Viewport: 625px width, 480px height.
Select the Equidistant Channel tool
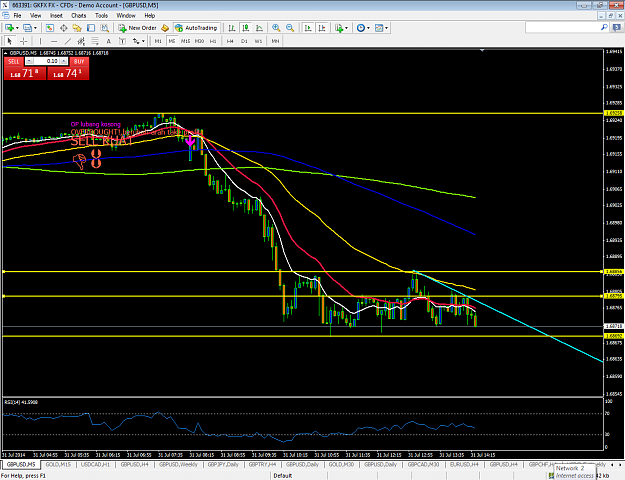(81, 41)
